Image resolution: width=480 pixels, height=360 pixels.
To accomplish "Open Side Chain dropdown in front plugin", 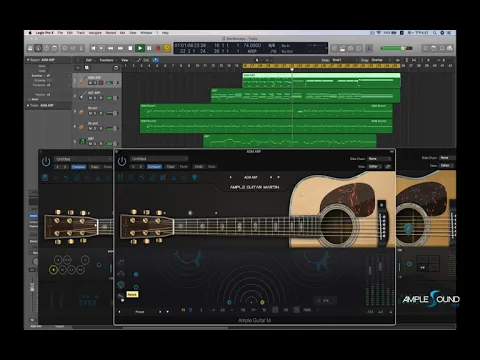I will (379, 159).
